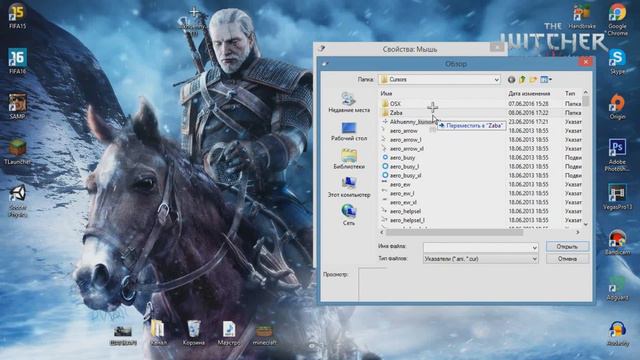The image size is (640, 360).
Task: Create a new folder in Cursors
Action: pos(533,80)
